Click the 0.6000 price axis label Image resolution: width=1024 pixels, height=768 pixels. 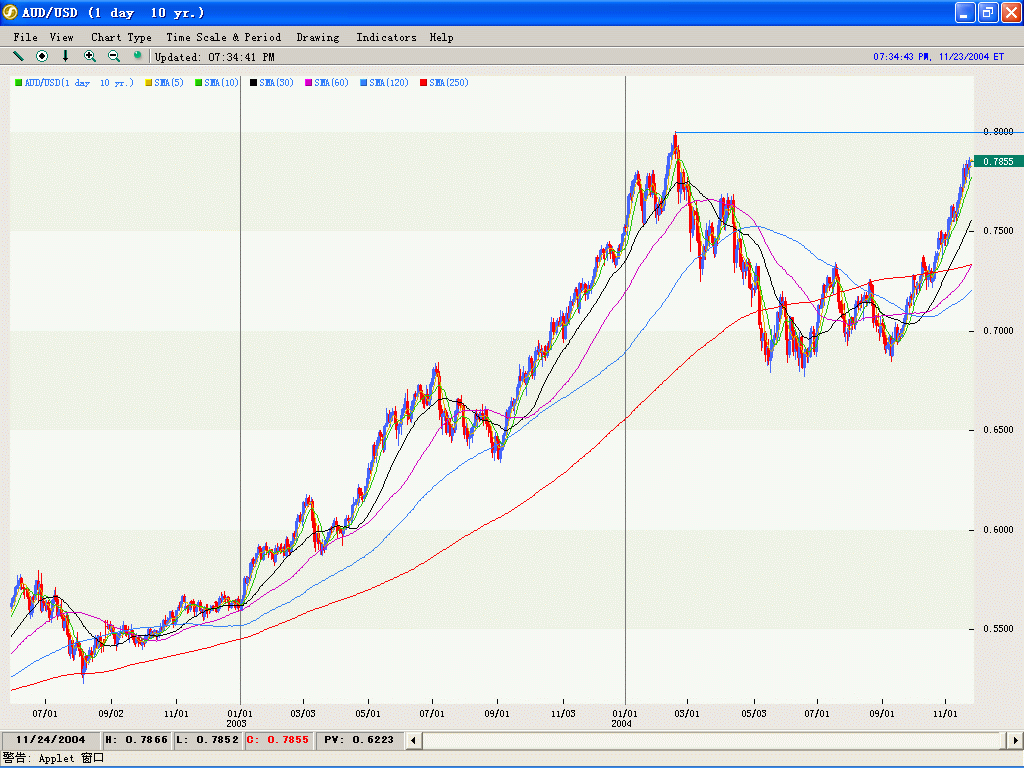[998, 530]
